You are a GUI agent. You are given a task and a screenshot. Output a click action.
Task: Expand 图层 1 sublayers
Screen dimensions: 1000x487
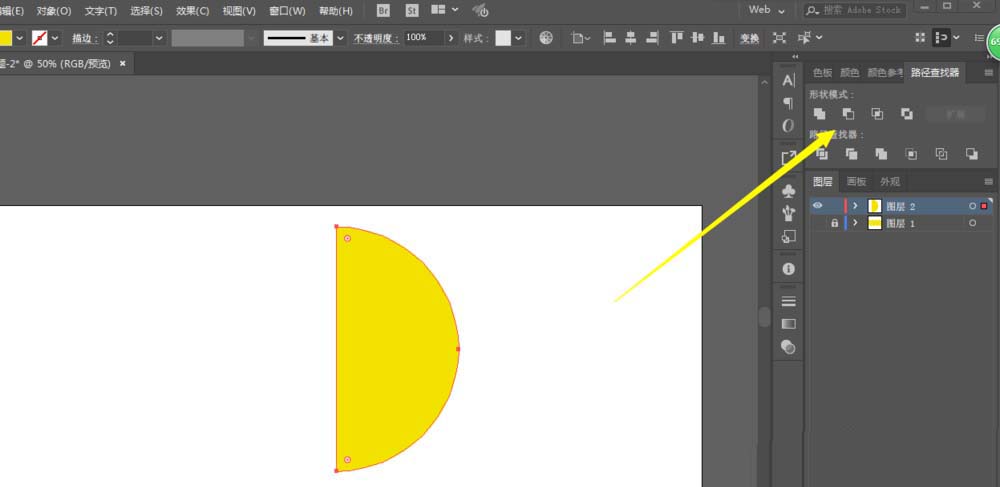pyautogui.click(x=855, y=223)
